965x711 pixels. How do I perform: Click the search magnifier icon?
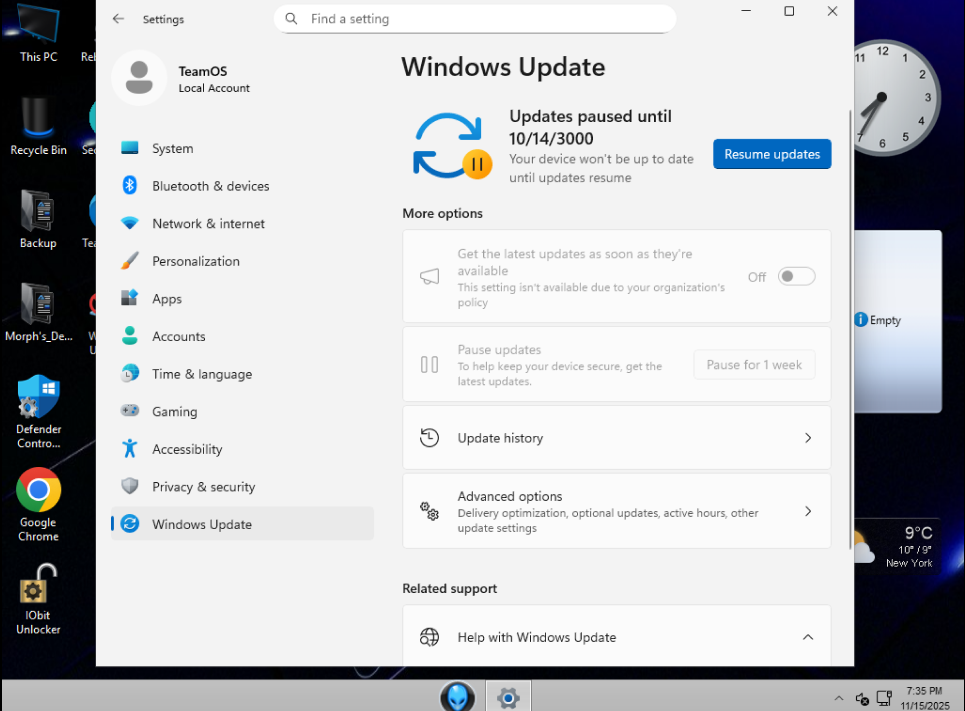(291, 18)
